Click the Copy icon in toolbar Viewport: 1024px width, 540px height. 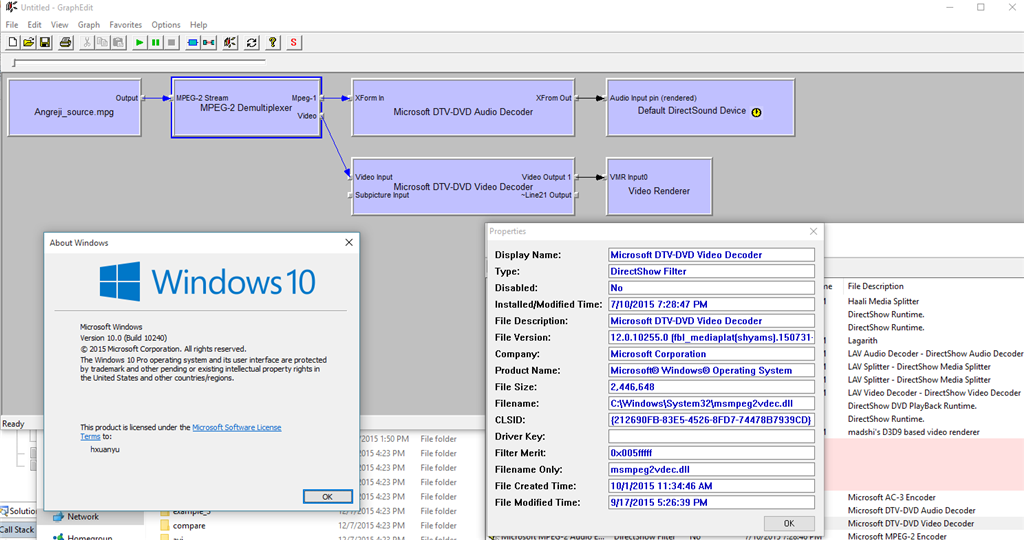(103, 42)
